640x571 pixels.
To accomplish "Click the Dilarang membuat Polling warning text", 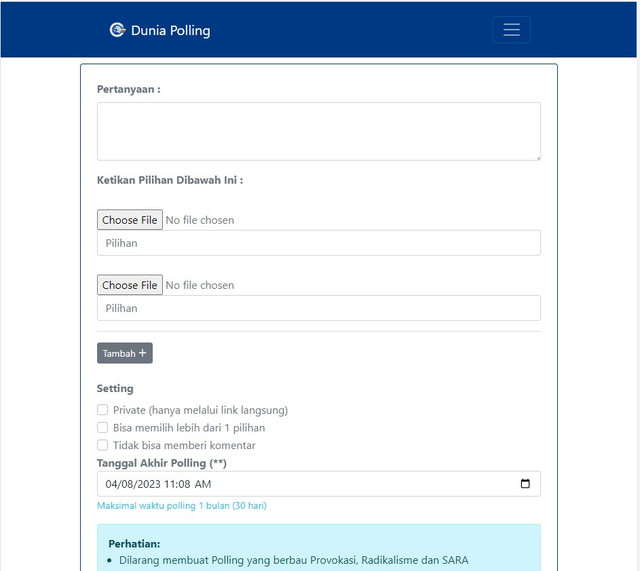I will click(293, 560).
